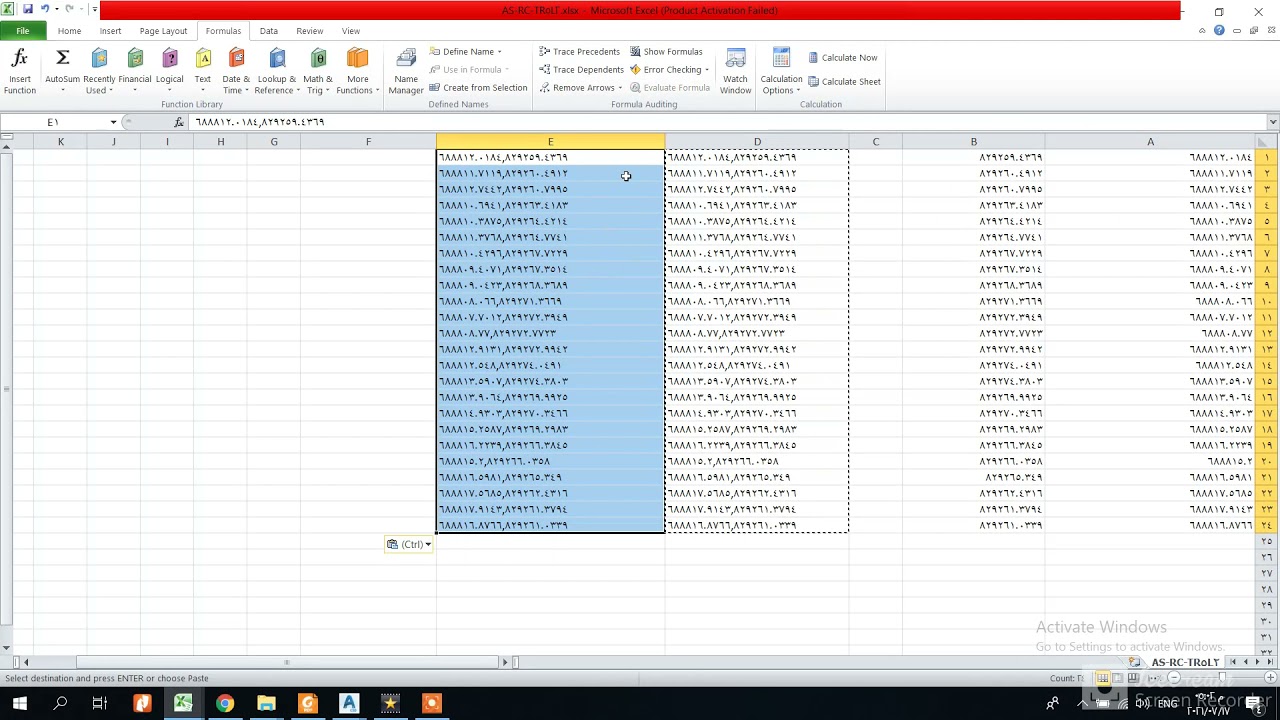Click Trace Dependents
The image size is (1280, 720).
(x=581, y=70)
